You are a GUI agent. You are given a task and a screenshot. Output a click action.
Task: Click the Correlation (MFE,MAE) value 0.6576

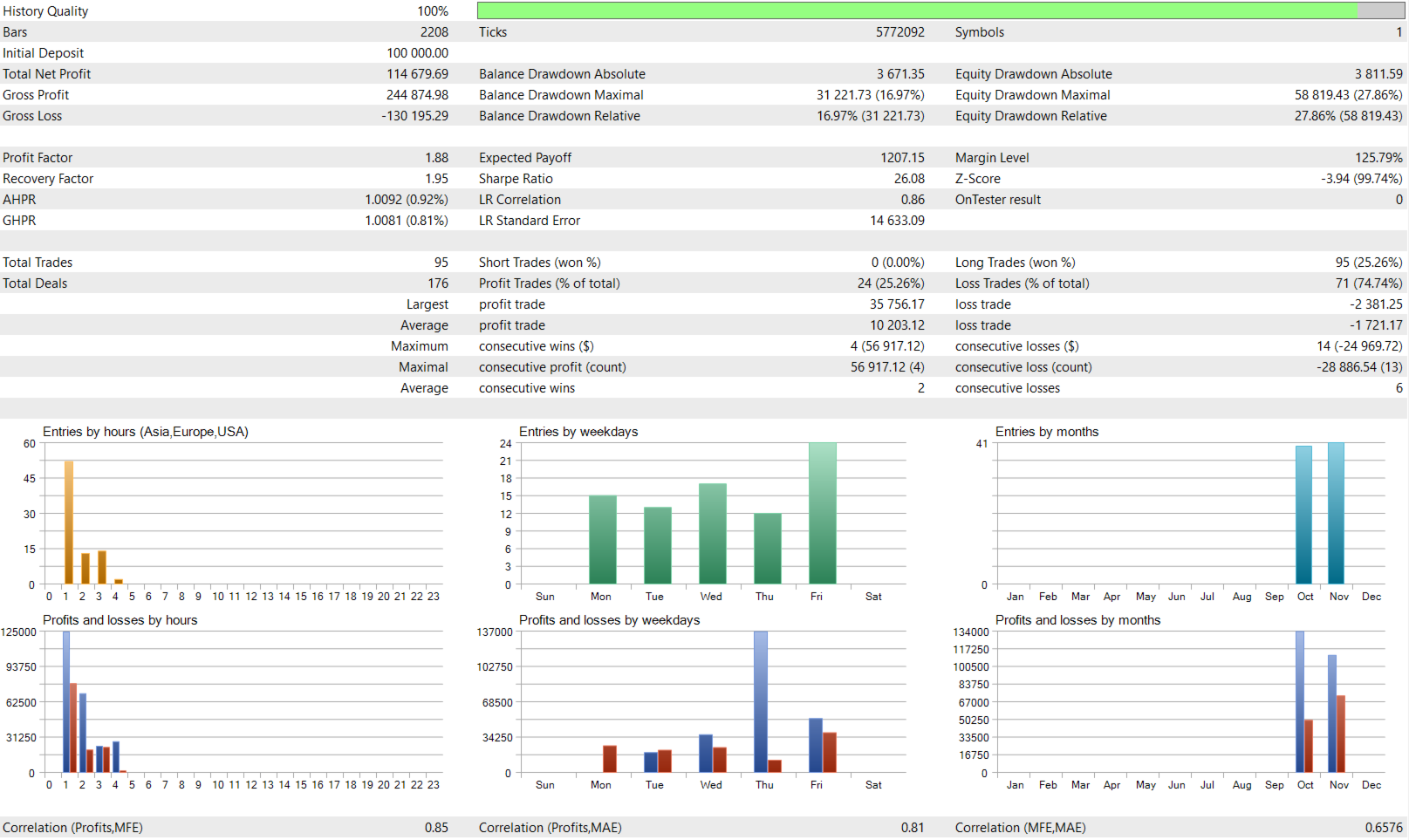[x=1384, y=828]
